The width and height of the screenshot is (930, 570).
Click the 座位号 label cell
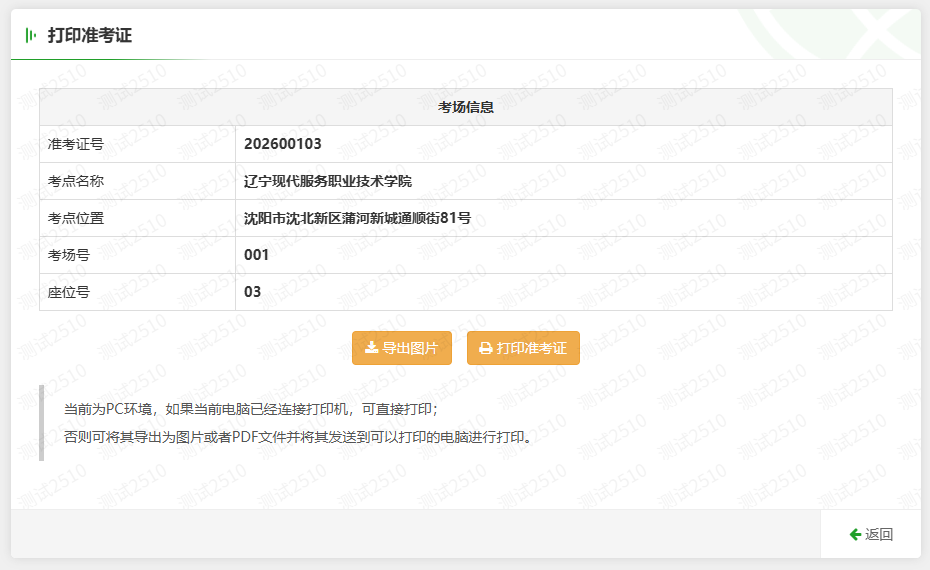[x=138, y=292]
